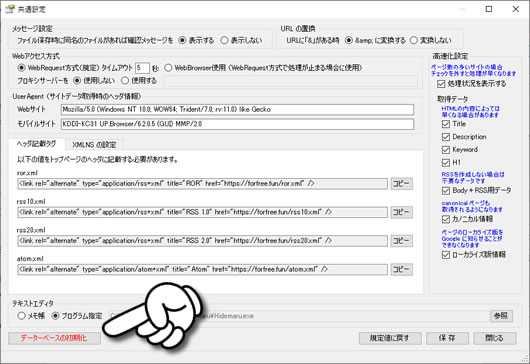This screenshot has width=530, height=364.
Task: Close the 共通設定 window with X
Action: pyautogui.click(x=515, y=9)
